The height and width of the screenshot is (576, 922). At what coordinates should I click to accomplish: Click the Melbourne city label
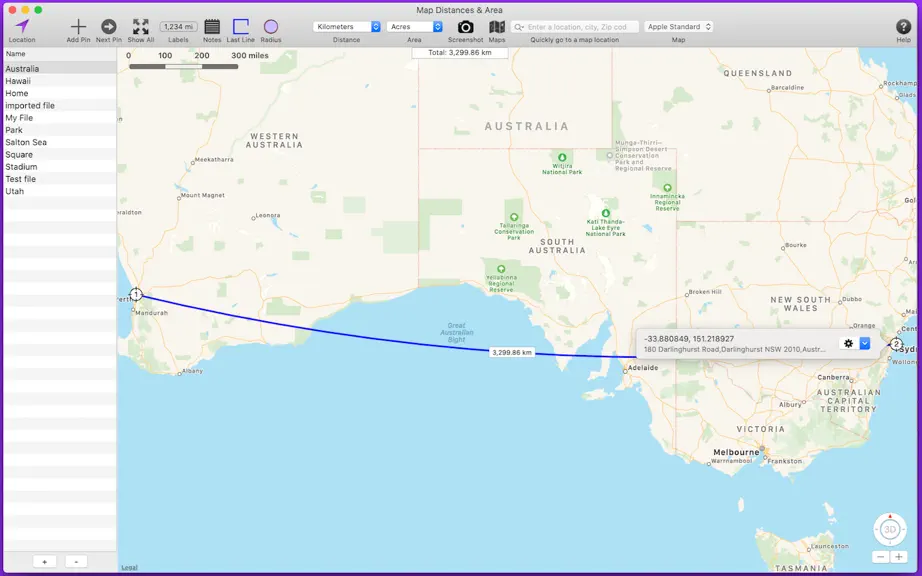coord(736,452)
